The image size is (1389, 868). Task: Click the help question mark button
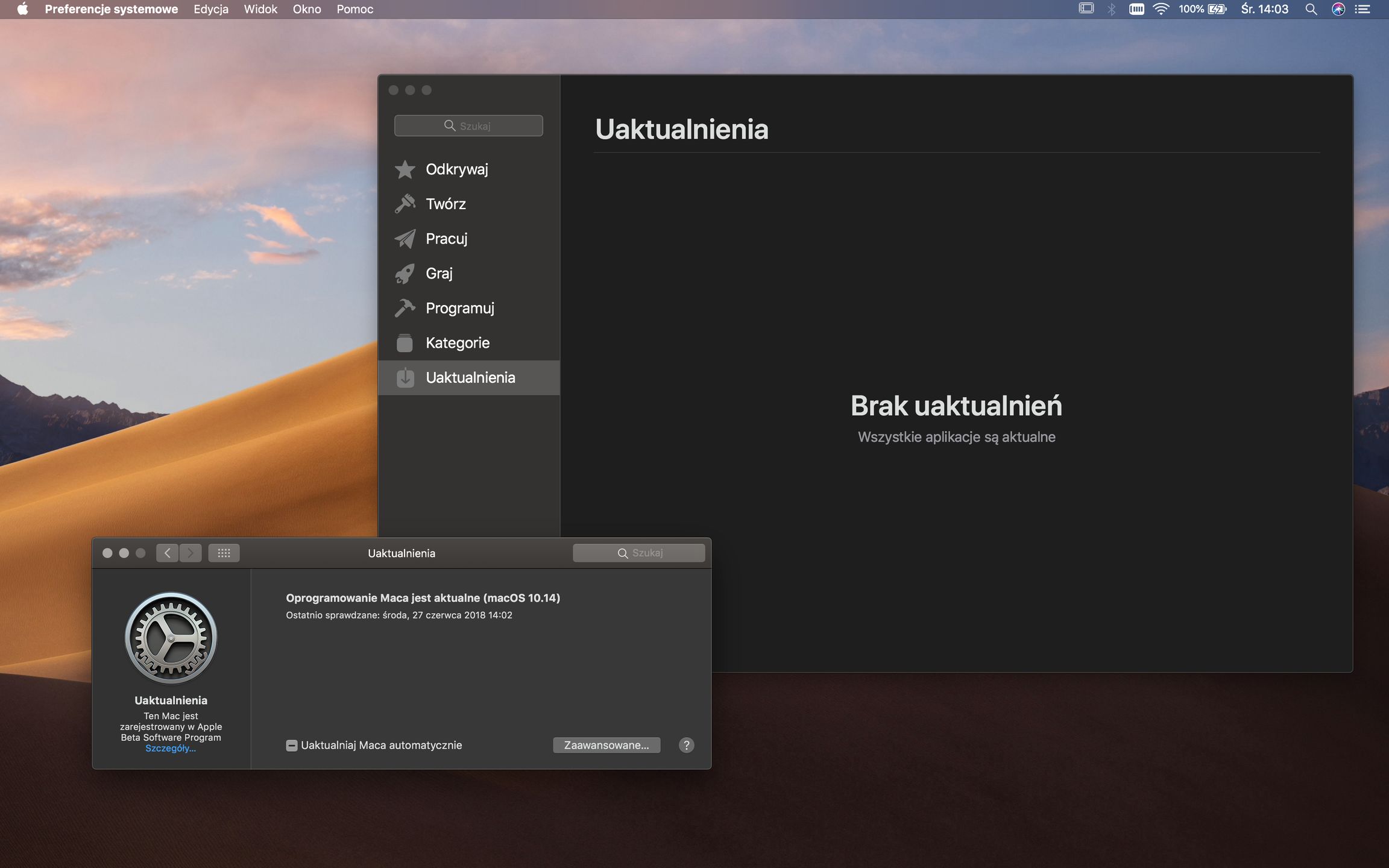(686, 745)
